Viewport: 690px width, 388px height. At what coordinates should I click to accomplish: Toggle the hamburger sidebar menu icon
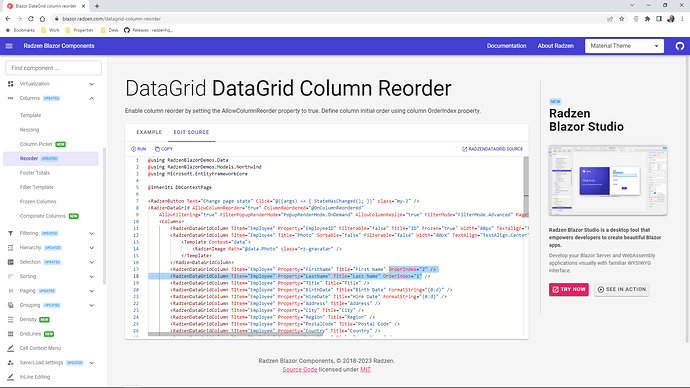9,46
